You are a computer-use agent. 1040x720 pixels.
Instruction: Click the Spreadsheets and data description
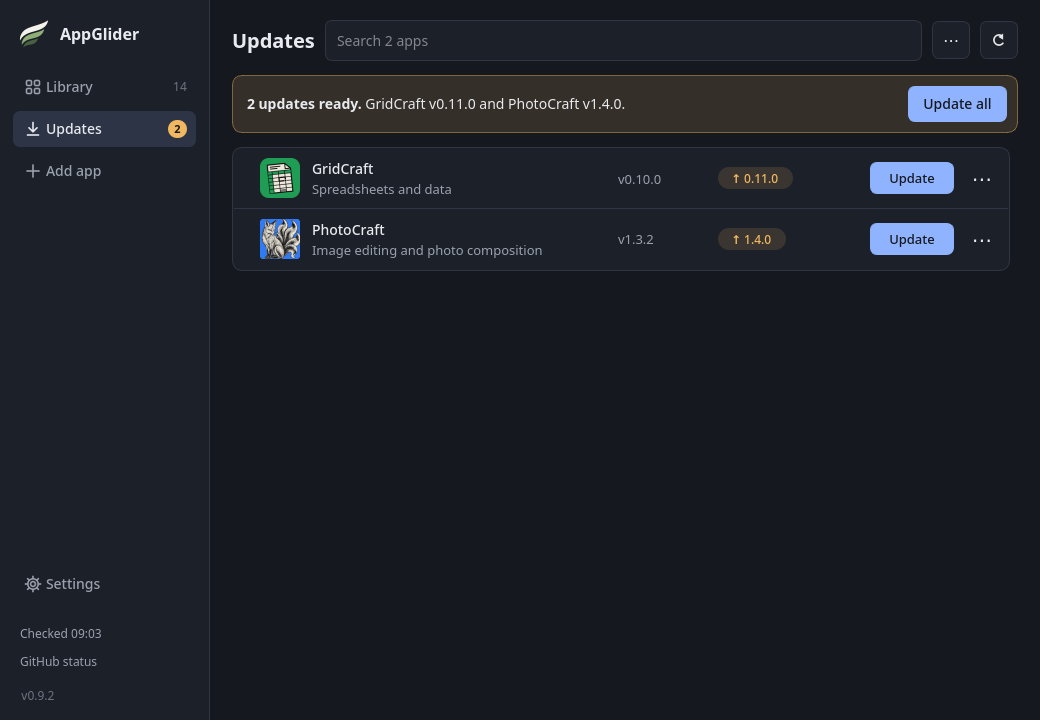[381, 190]
